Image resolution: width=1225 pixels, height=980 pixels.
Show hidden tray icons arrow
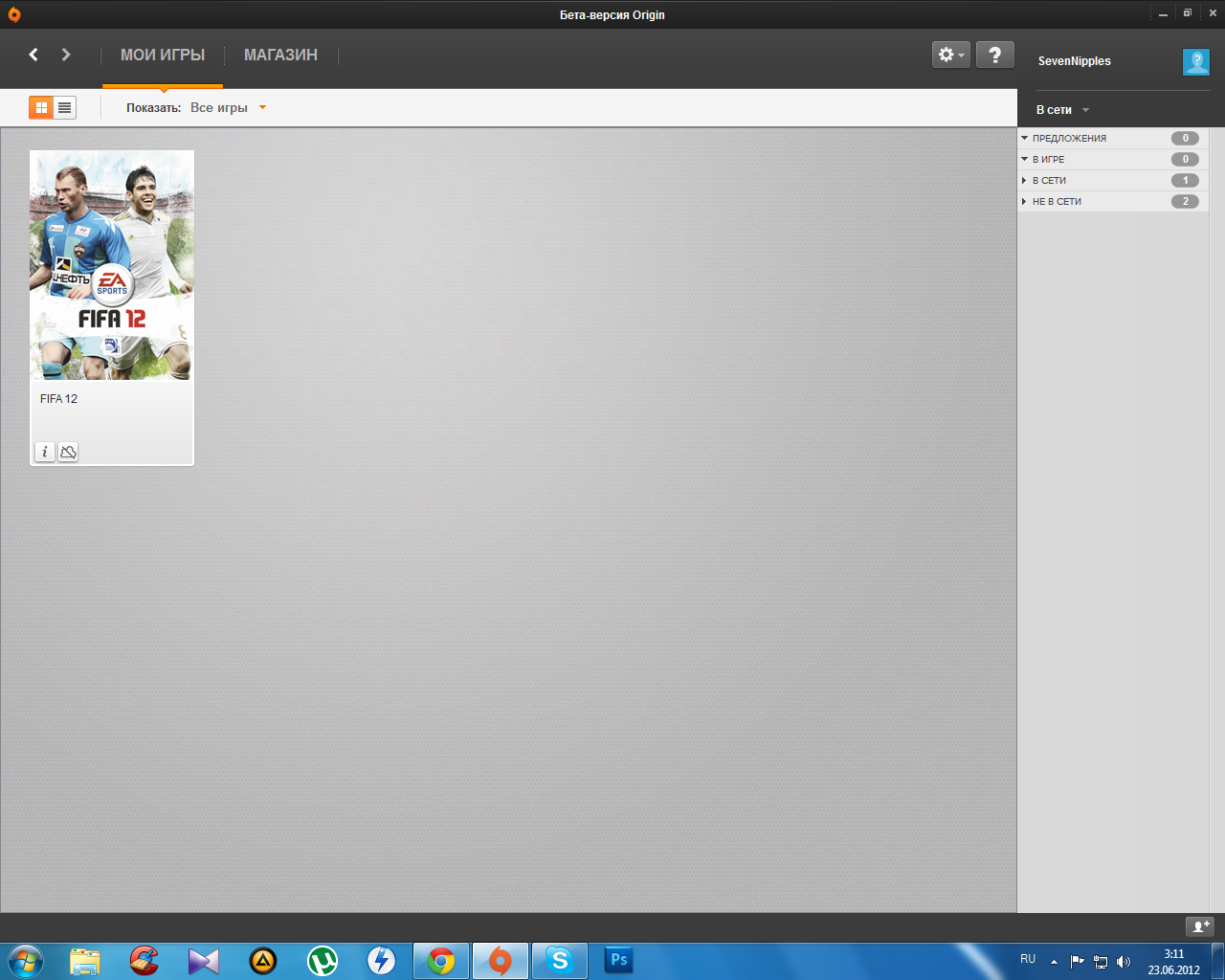click(1054, 962)
